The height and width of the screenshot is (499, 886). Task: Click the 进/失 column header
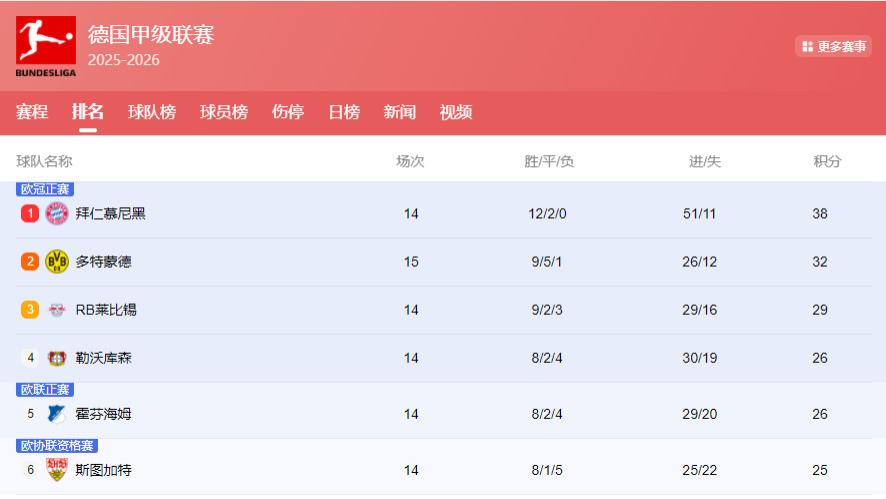tap(705, 162)
